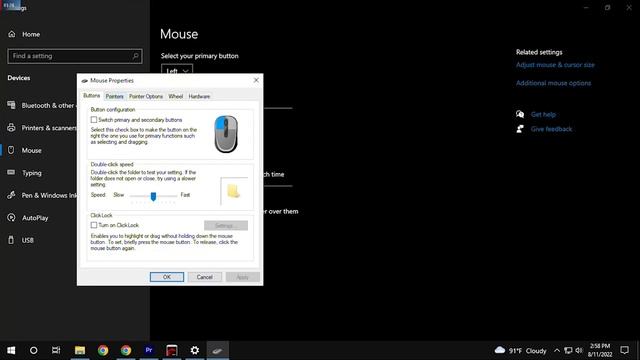Image resolution: width=640 pixels, height=360 pixels.
Task: Close the Mouse Properties dialog
Action: [x=256, y=80]
